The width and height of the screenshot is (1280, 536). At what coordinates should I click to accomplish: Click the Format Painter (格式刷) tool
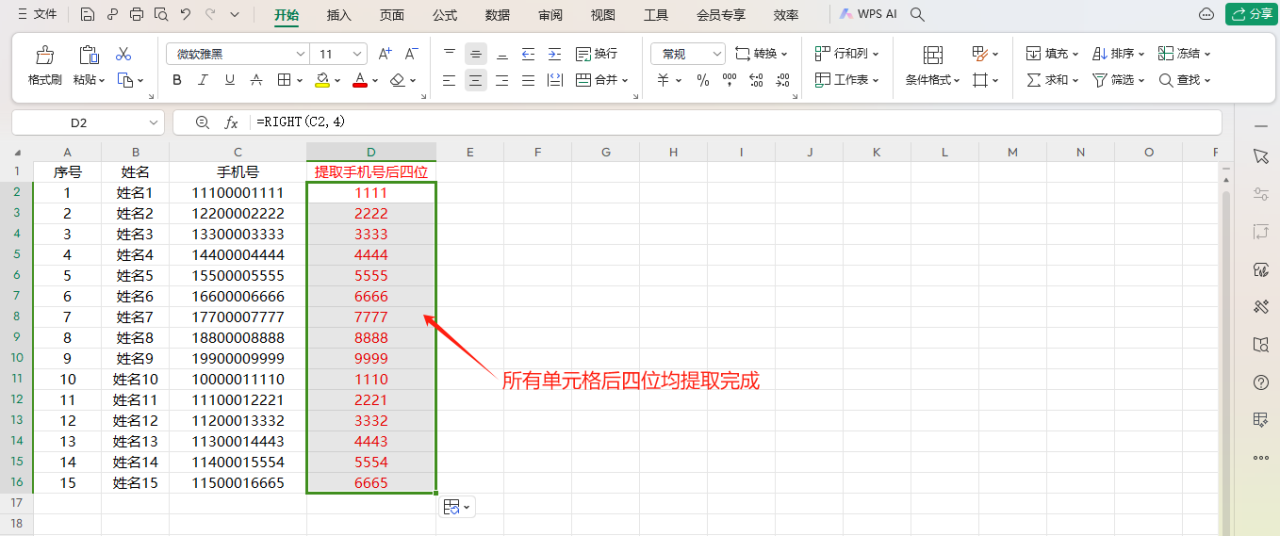(45, 66)
